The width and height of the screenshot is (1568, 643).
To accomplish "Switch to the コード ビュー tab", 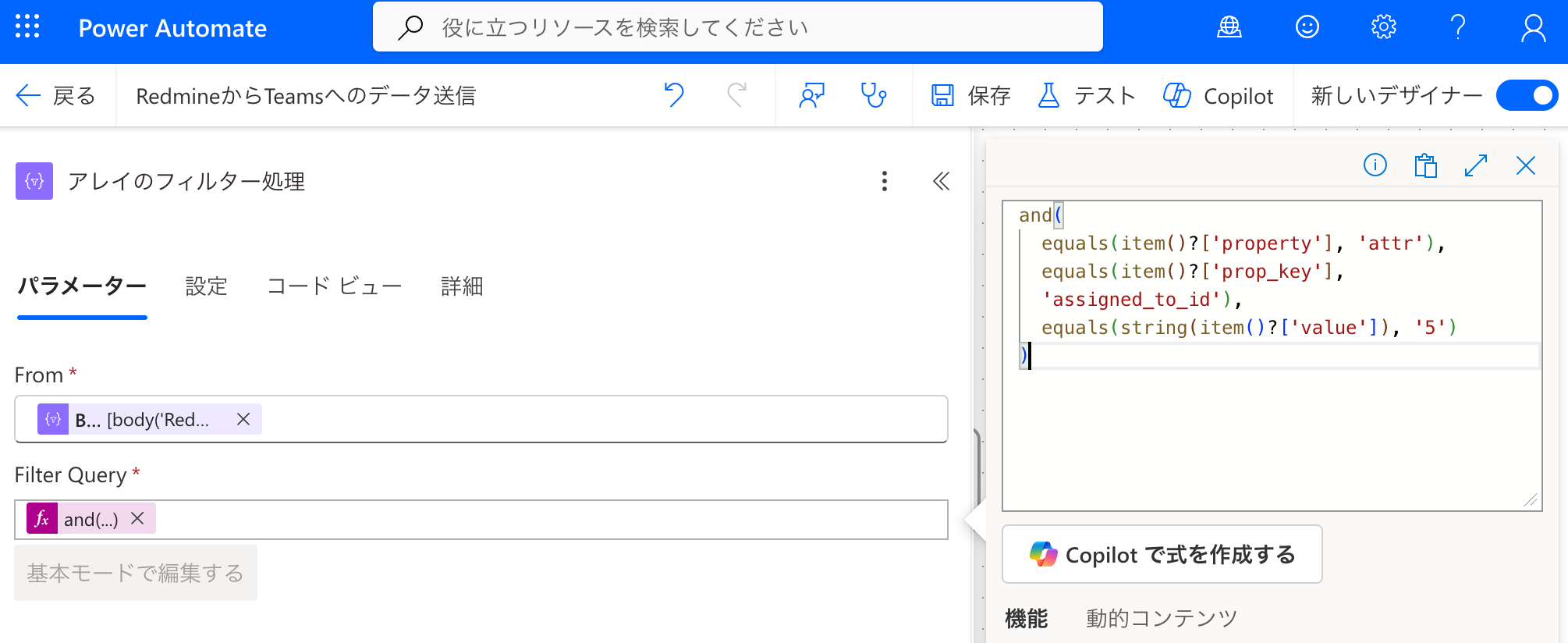I will click(x=335, y=286).
